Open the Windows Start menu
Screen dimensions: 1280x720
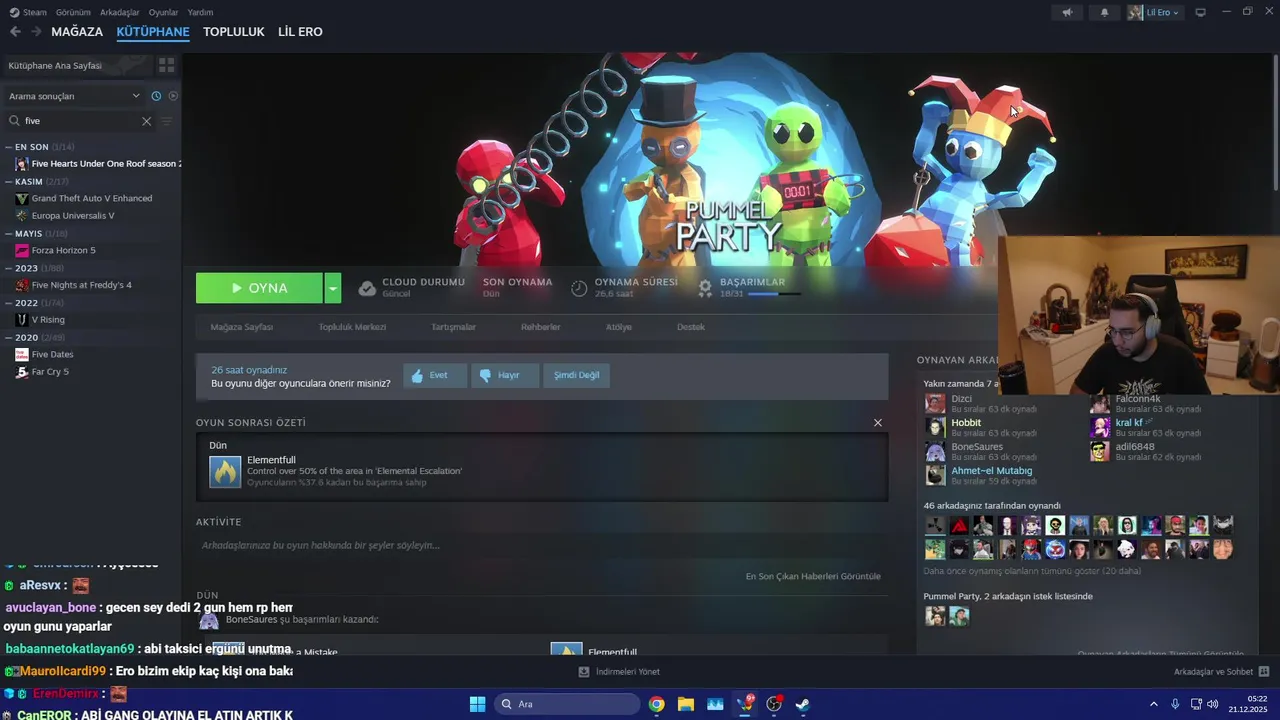(x=477, y=704)
